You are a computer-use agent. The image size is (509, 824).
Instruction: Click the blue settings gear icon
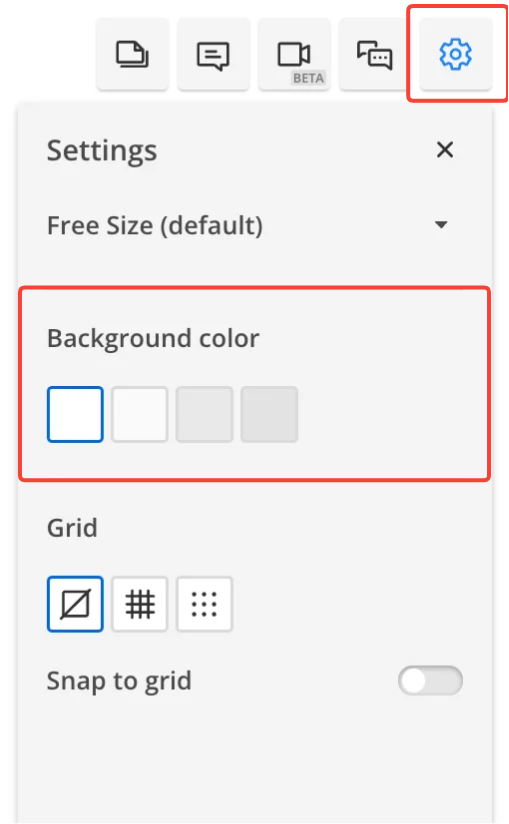tap(455, 54)
